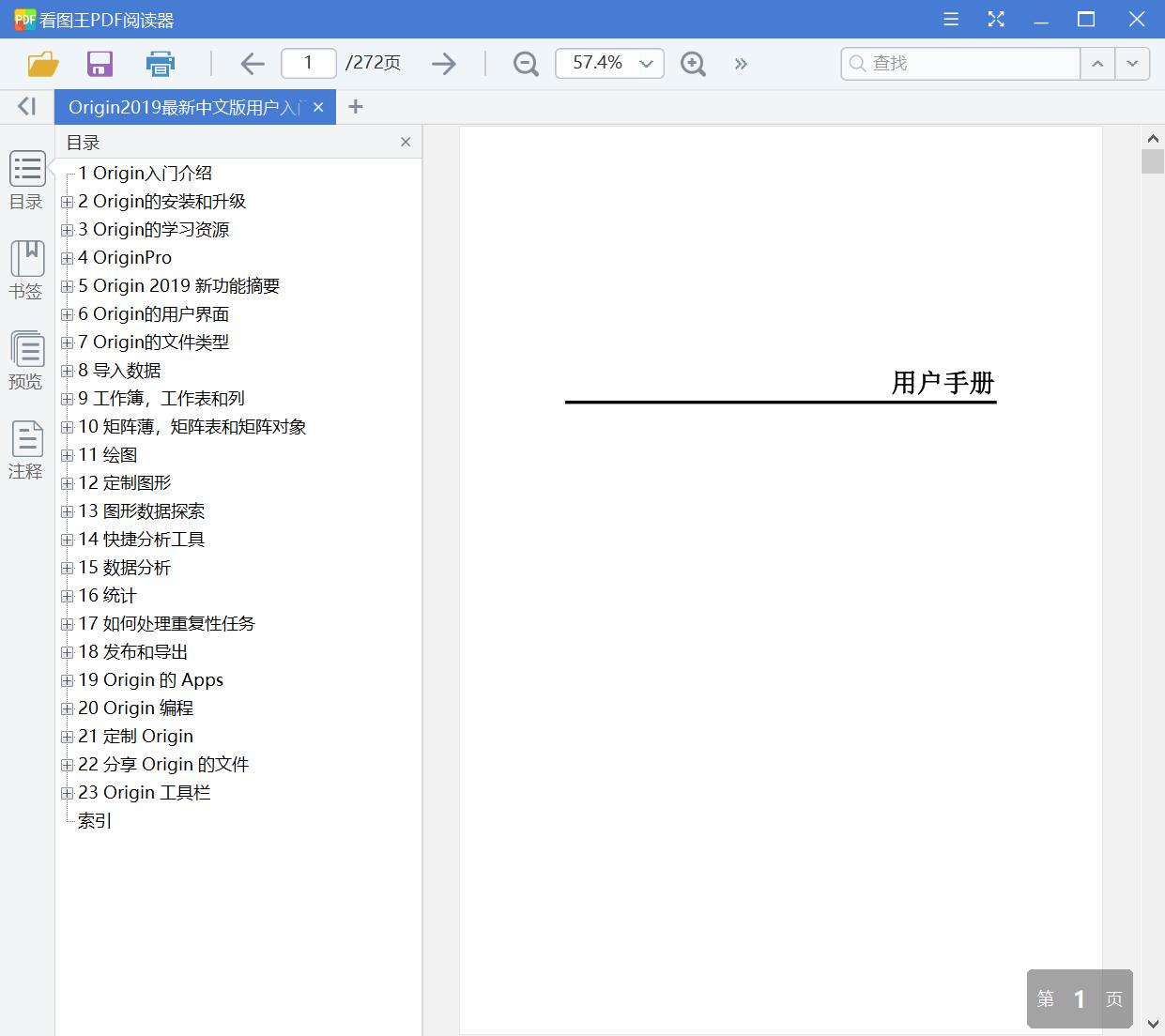The height and width of the screenshot is (1036, 1165).
Task: Select 7 Origin的文件类型 entry
Action: click(x=154, y=342)
